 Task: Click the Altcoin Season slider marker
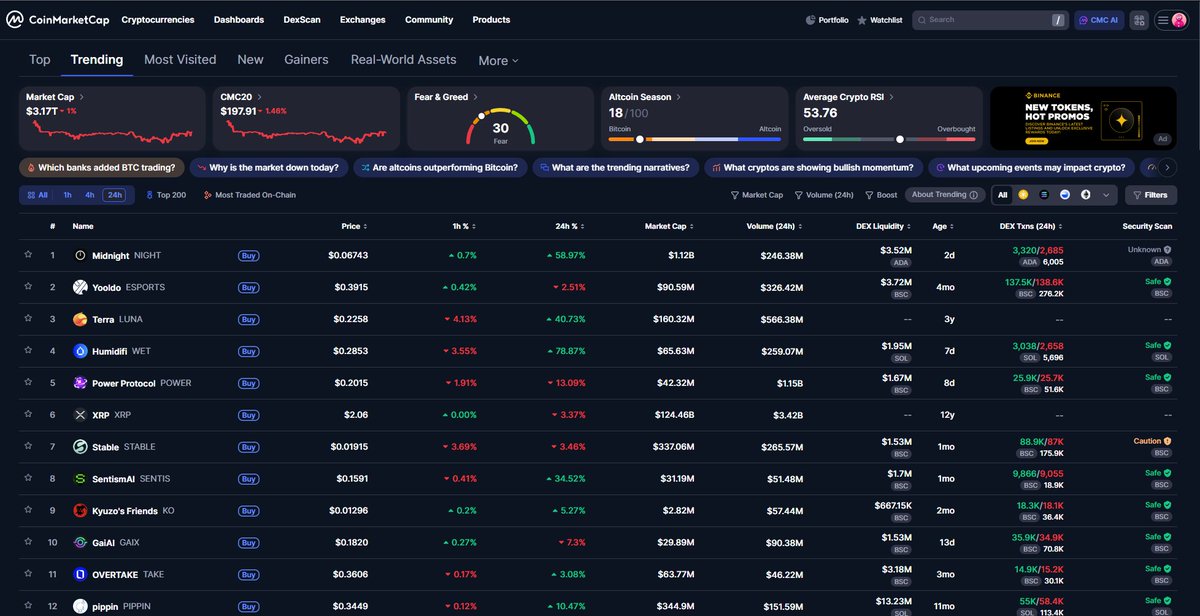[640, 139]
